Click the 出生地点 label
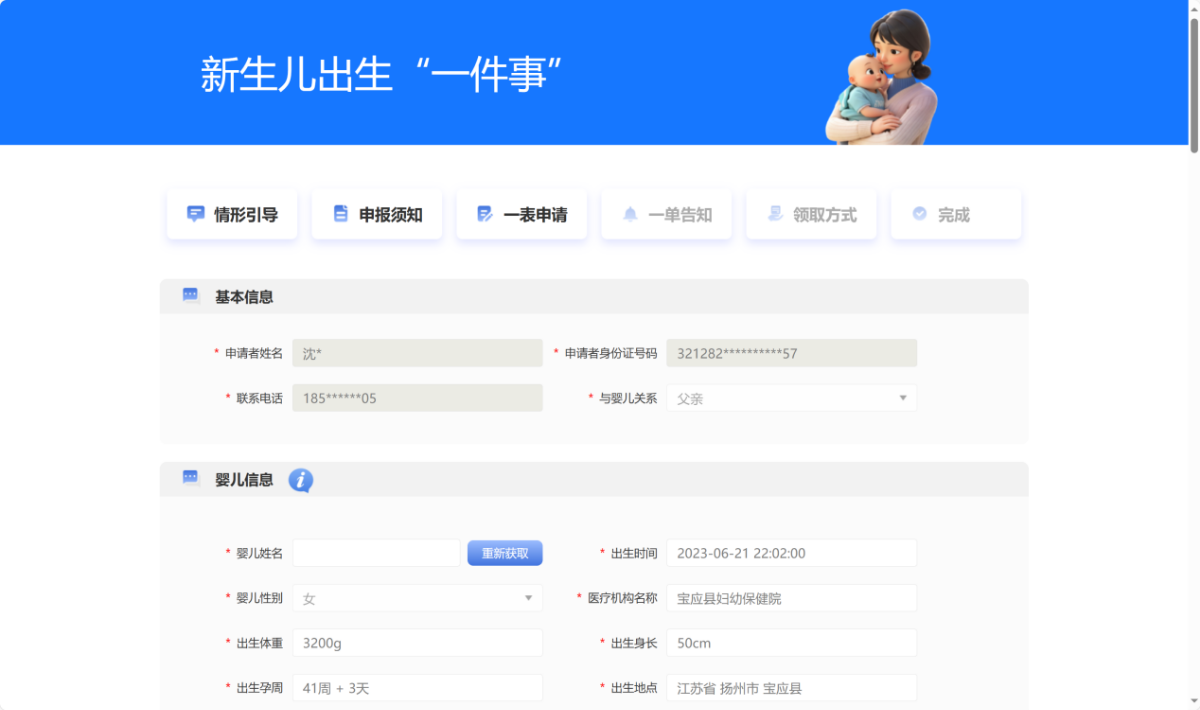Image resolution: width=1200 pixels, height=710 pixels. (634, 688)
